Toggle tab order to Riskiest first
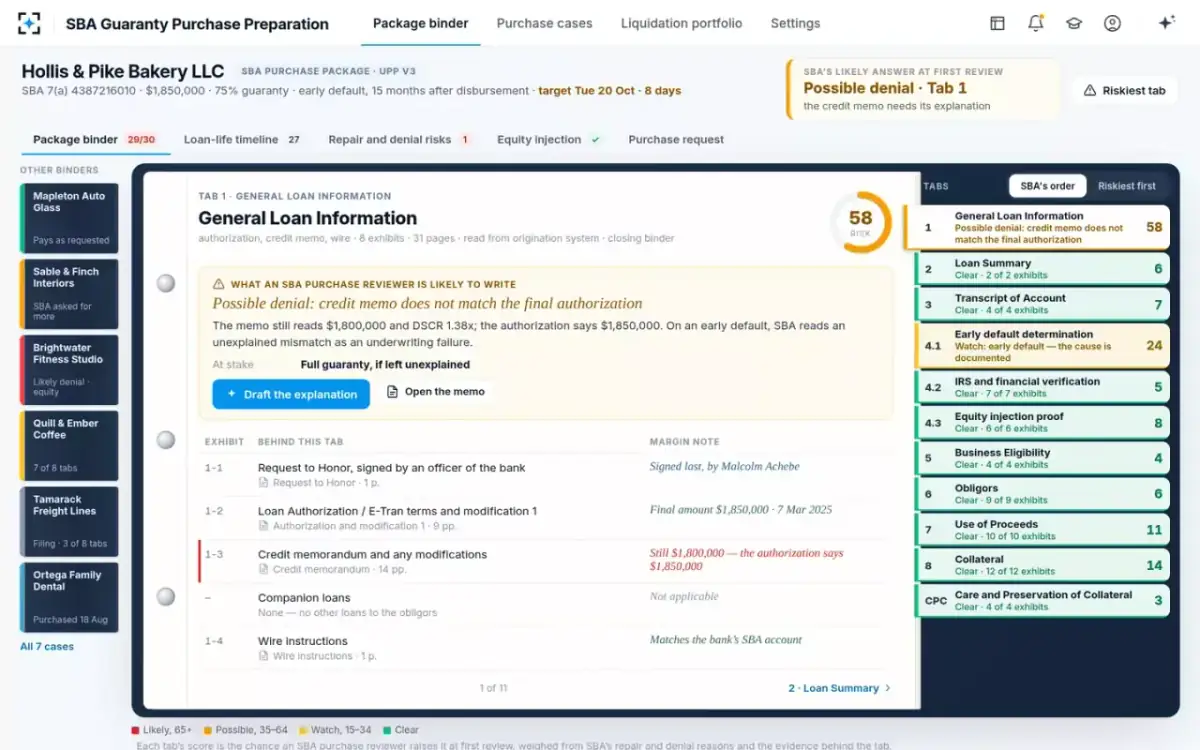 point(1126,186)
